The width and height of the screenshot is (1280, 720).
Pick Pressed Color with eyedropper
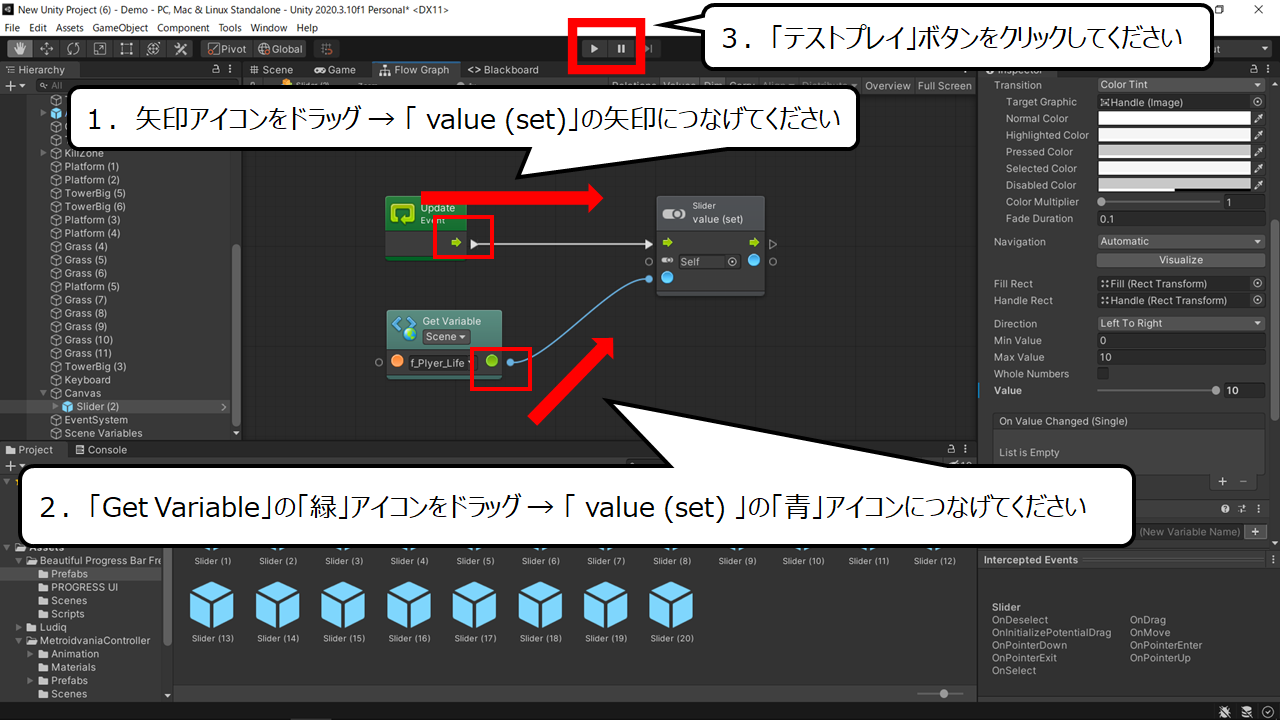(x=1258, y=152)
